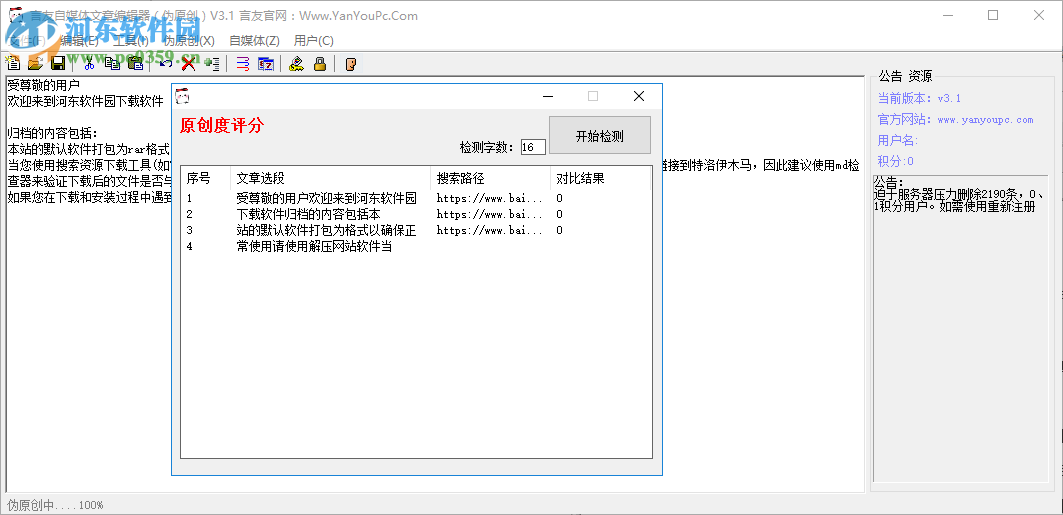1063x515 pixels.
Task: Click the editor line 受尊敬的用户
Action: pyautogui.click(x=43, y=86)
